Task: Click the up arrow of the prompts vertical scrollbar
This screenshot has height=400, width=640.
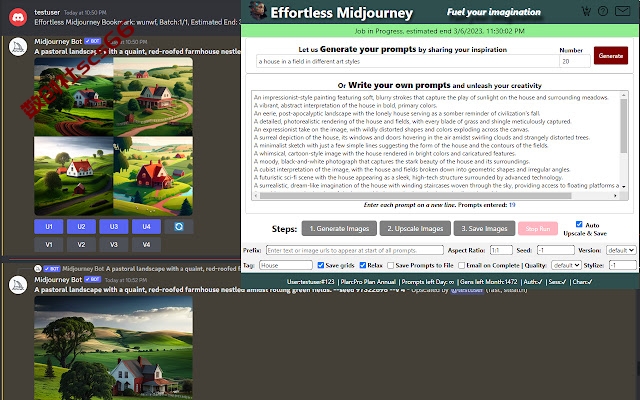Action: 624,95
